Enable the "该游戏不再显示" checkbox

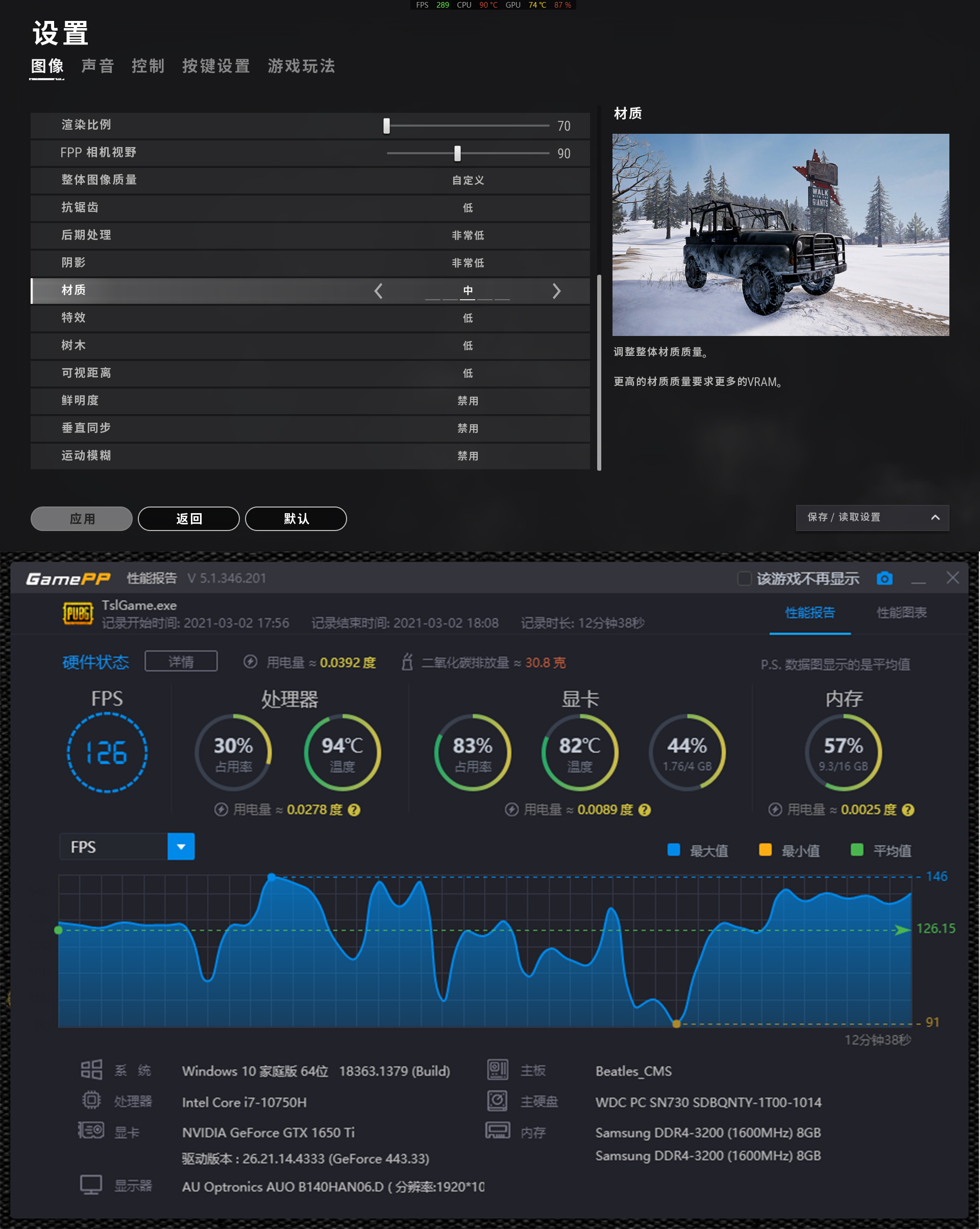click(x=744, y=579)
